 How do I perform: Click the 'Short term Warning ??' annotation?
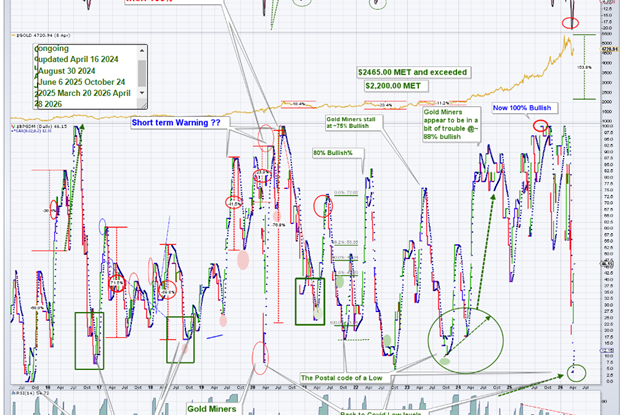point(179,122)
